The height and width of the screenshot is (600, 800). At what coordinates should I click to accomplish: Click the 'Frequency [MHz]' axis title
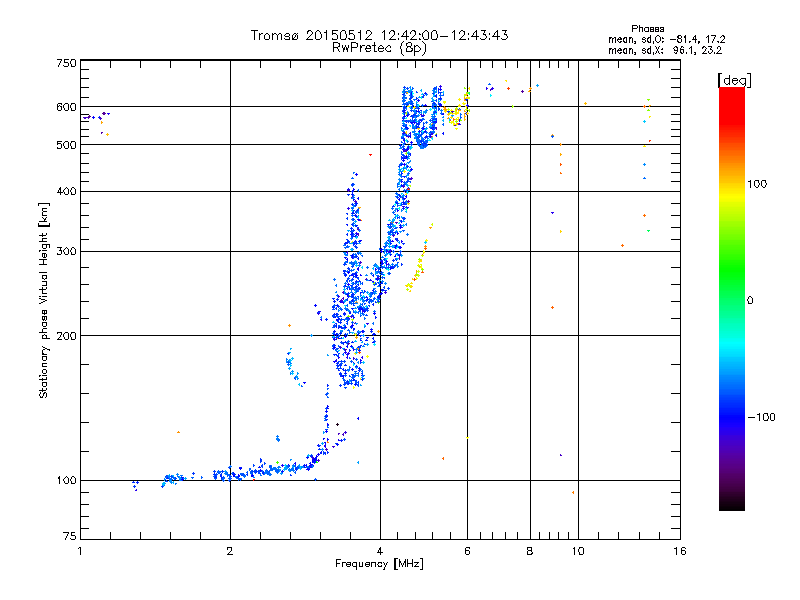point(379,564)
